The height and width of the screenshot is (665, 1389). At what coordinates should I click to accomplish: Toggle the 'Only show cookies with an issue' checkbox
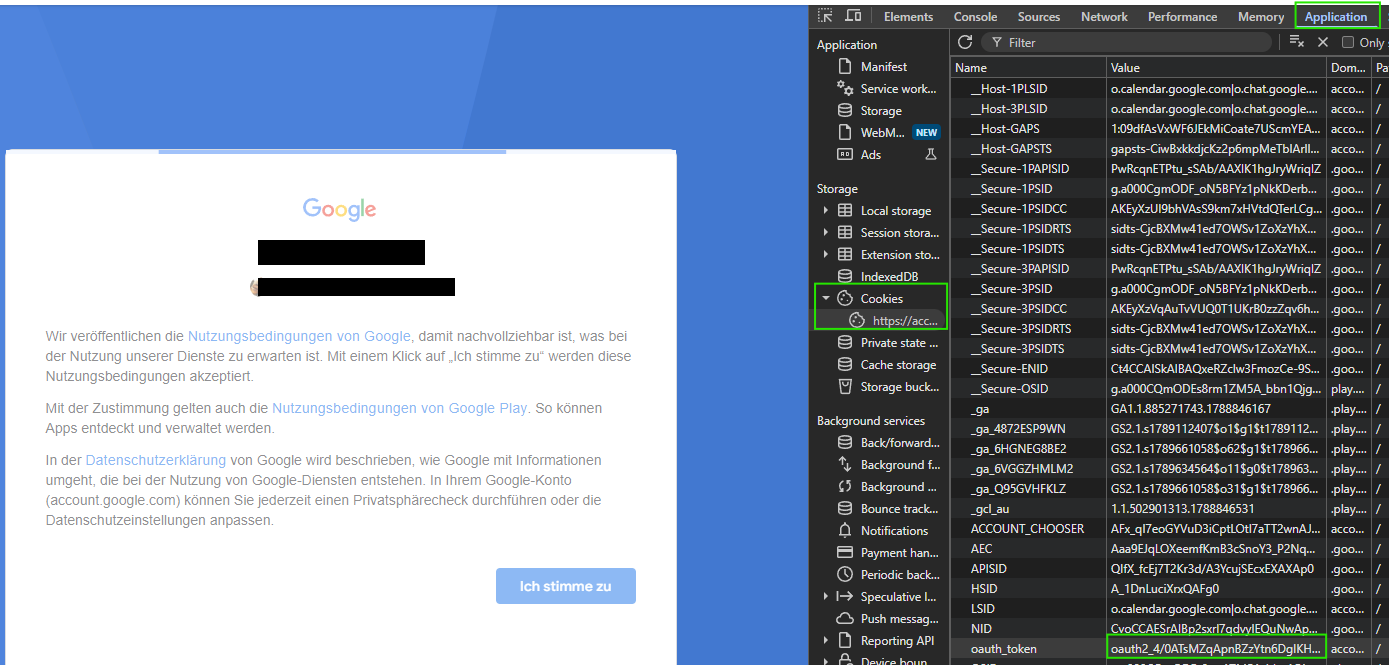pyautogui.click(x=1348, y=42)
